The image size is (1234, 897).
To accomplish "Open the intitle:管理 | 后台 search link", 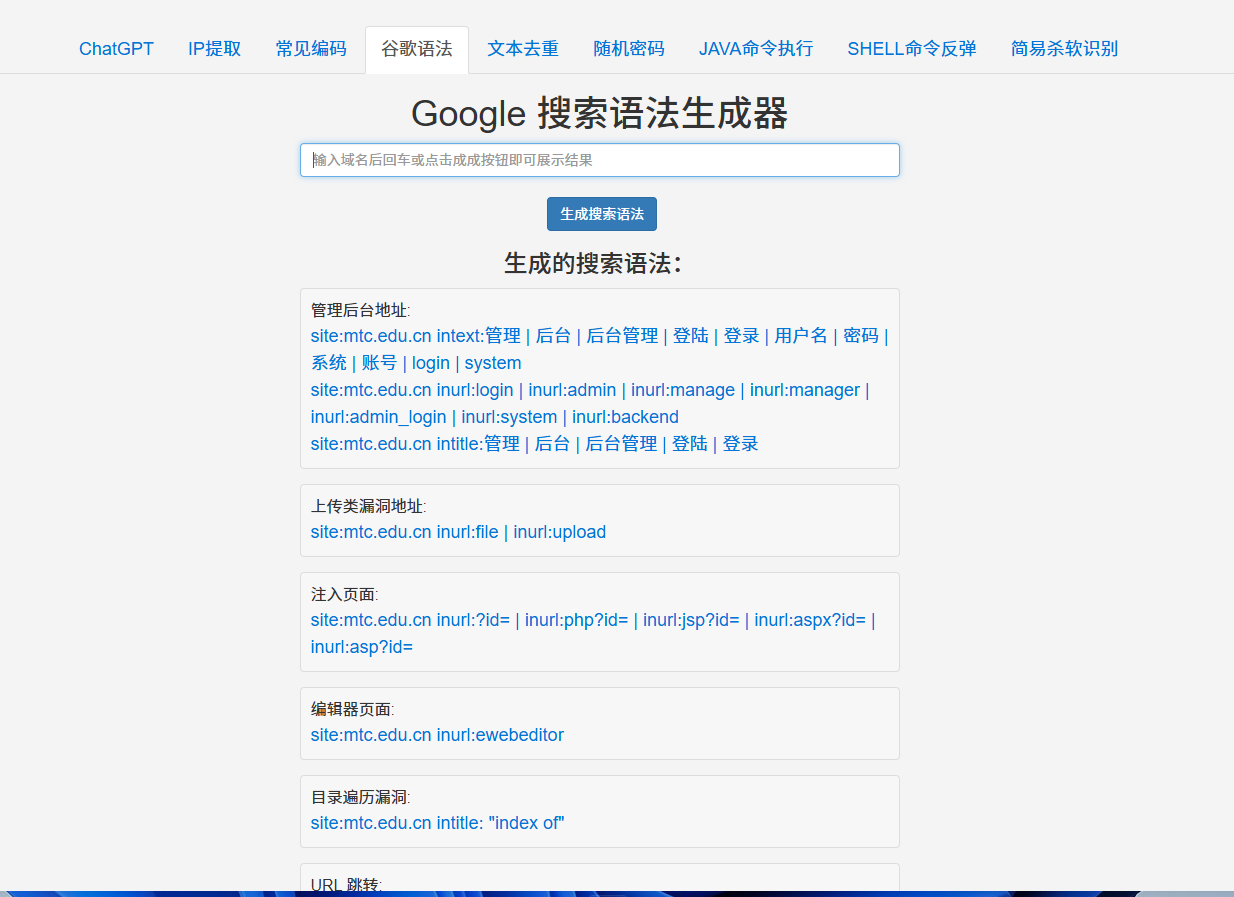I will [x=535, y=443].
